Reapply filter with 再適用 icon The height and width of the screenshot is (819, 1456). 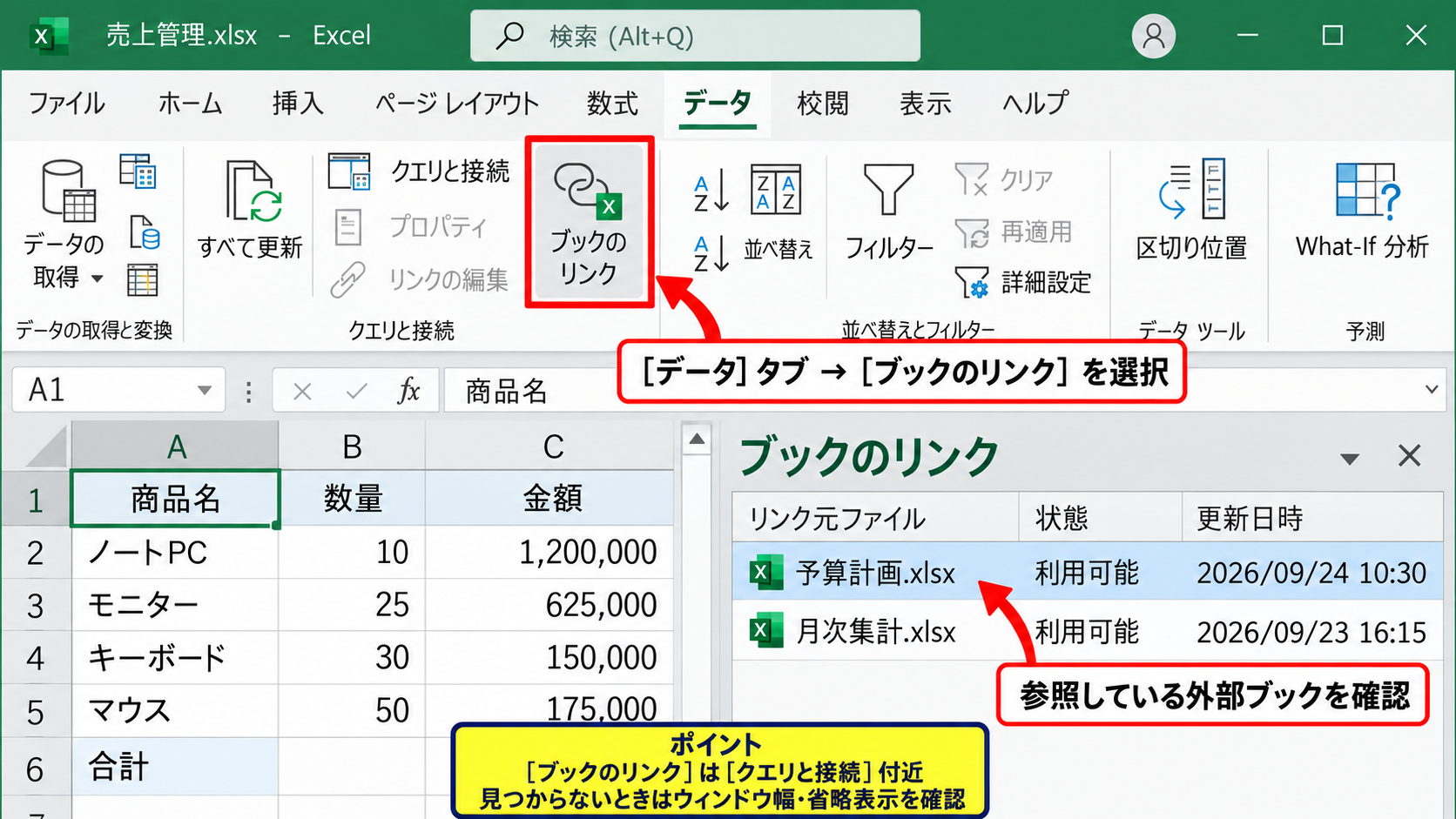(972, 232)
